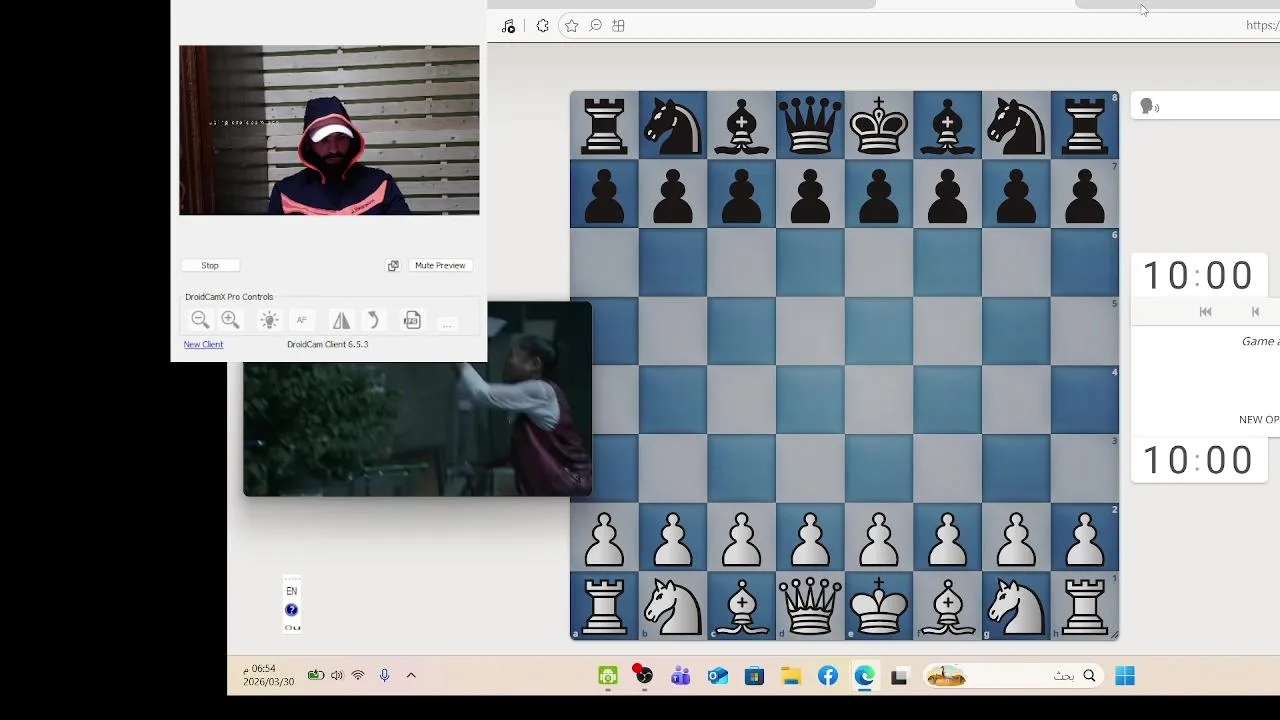Select the white d2 pawn

tap(810, 538)
